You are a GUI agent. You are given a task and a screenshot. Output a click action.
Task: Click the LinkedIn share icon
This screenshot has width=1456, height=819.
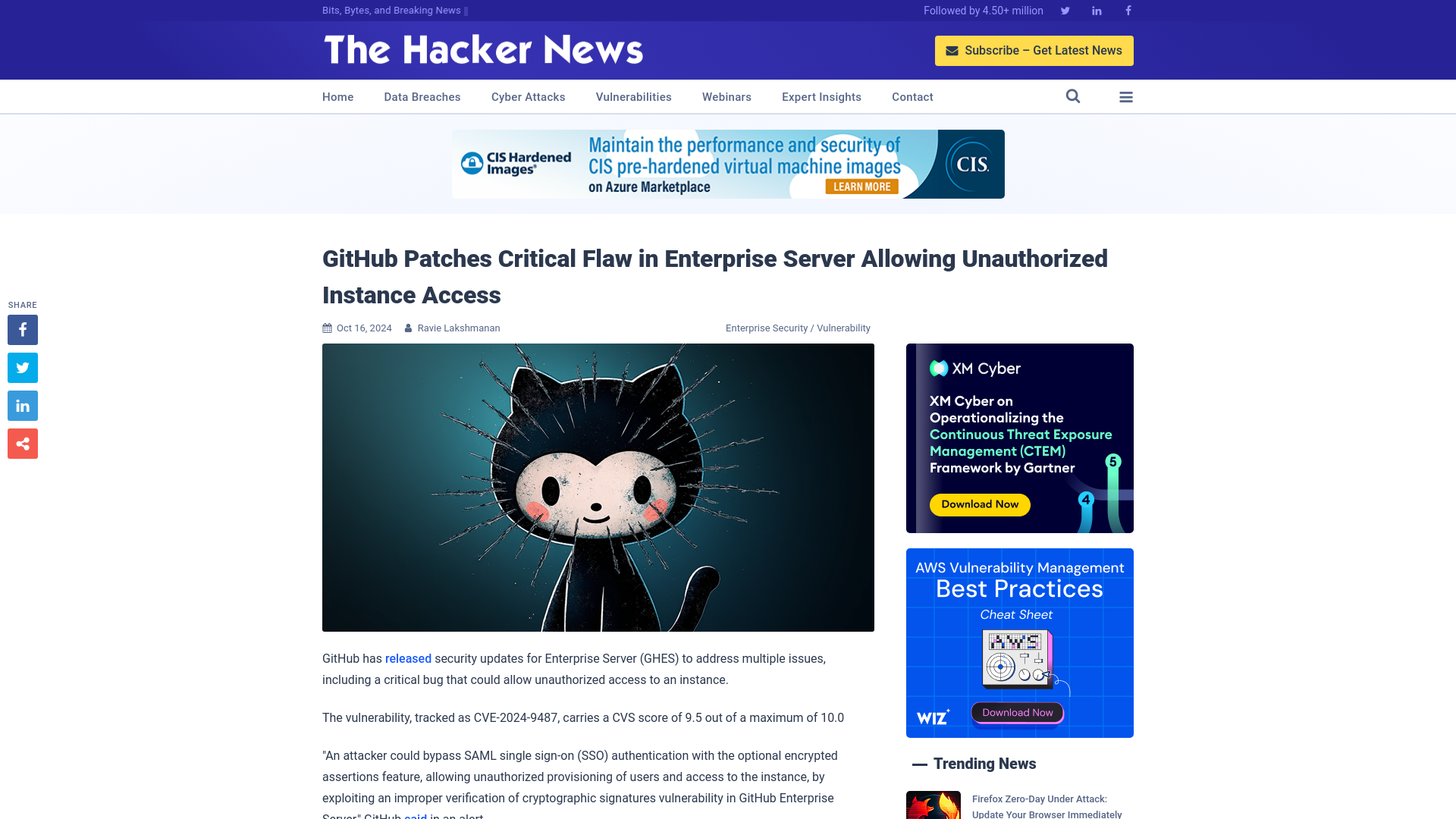click(x=22, y=405)
